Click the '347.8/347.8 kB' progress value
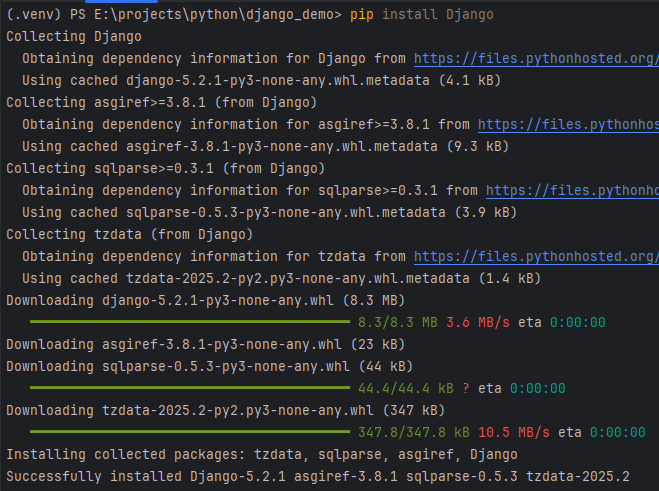The image size is (659, 491). (414, 432)
